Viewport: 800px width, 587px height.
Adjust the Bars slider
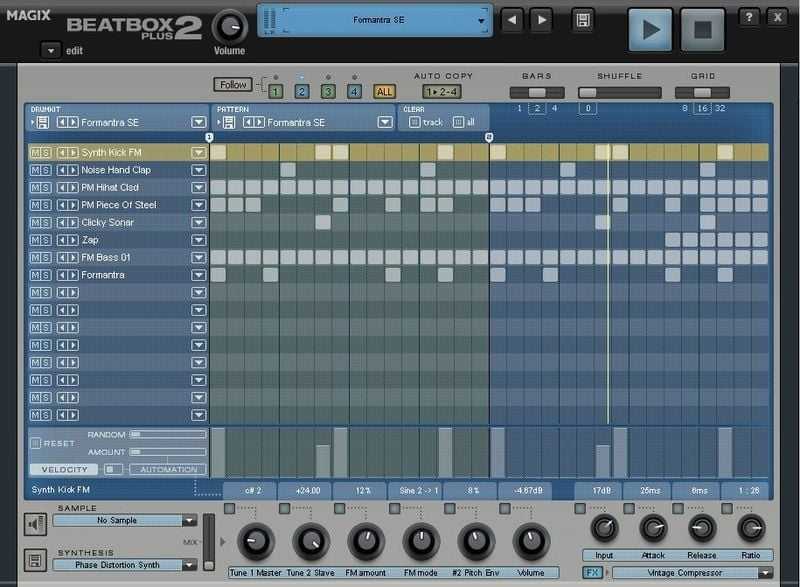click(x=537, y=92)
